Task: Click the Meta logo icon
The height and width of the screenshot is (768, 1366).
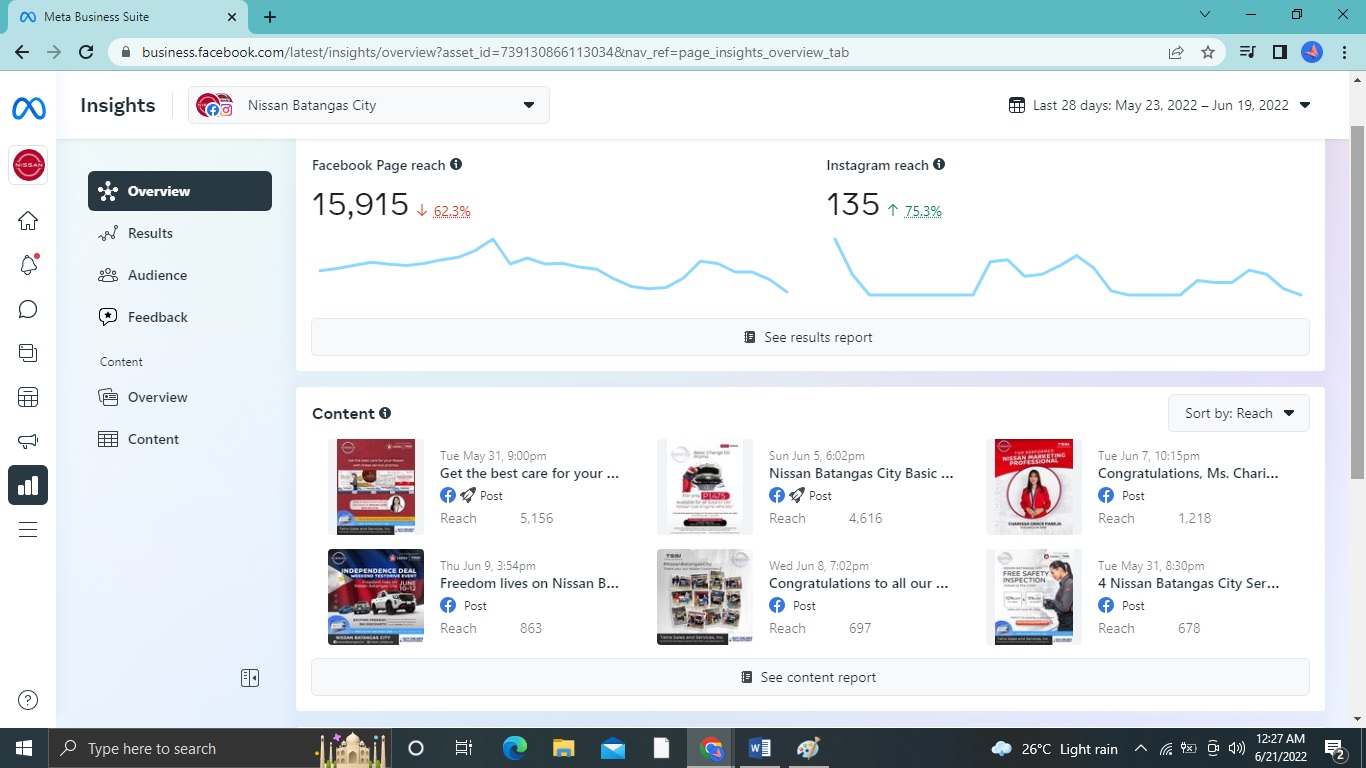Action: pos(28,108)
